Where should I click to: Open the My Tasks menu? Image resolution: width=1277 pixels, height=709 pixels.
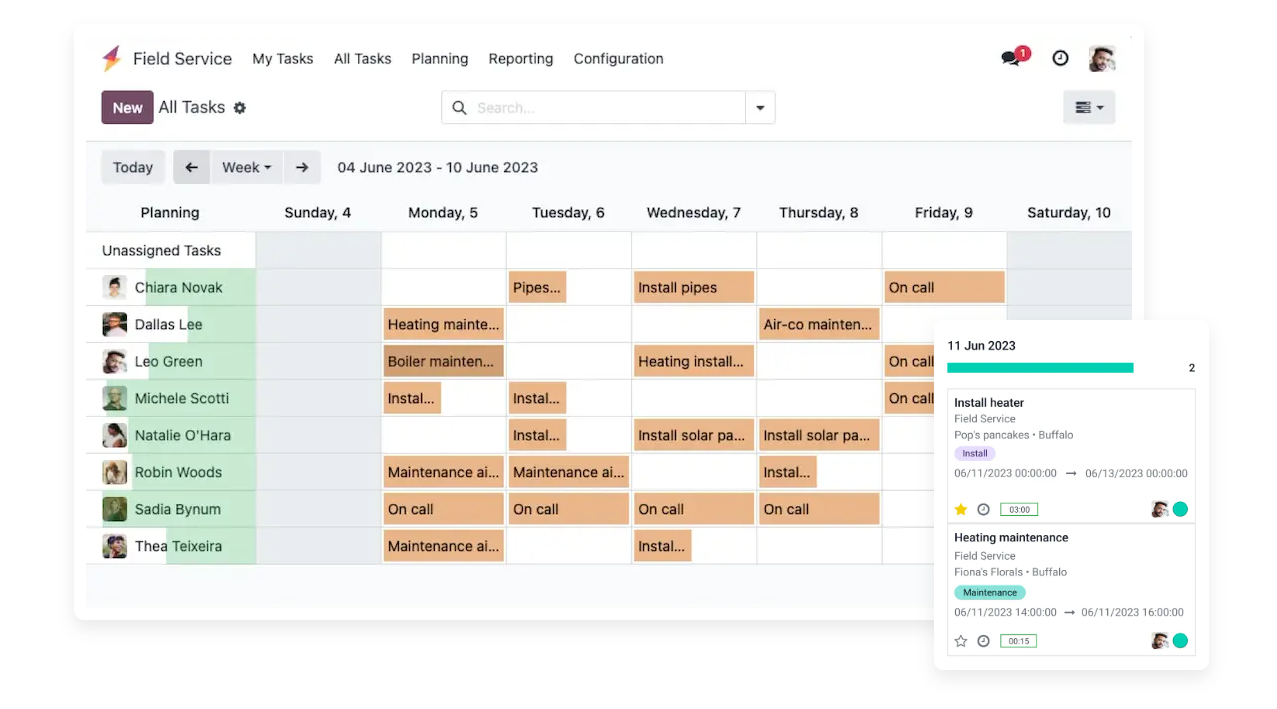tap(283, 59)
